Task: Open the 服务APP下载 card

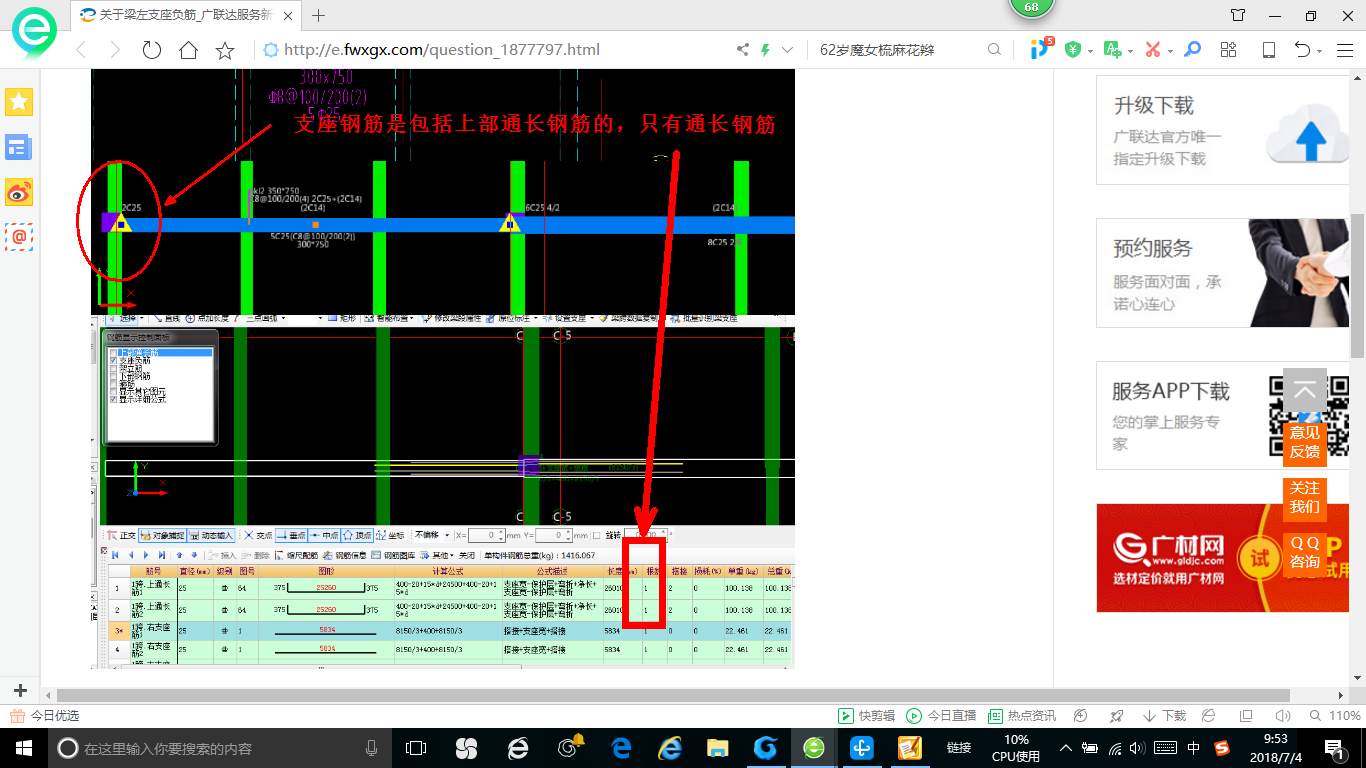Action: (1223, 415)
